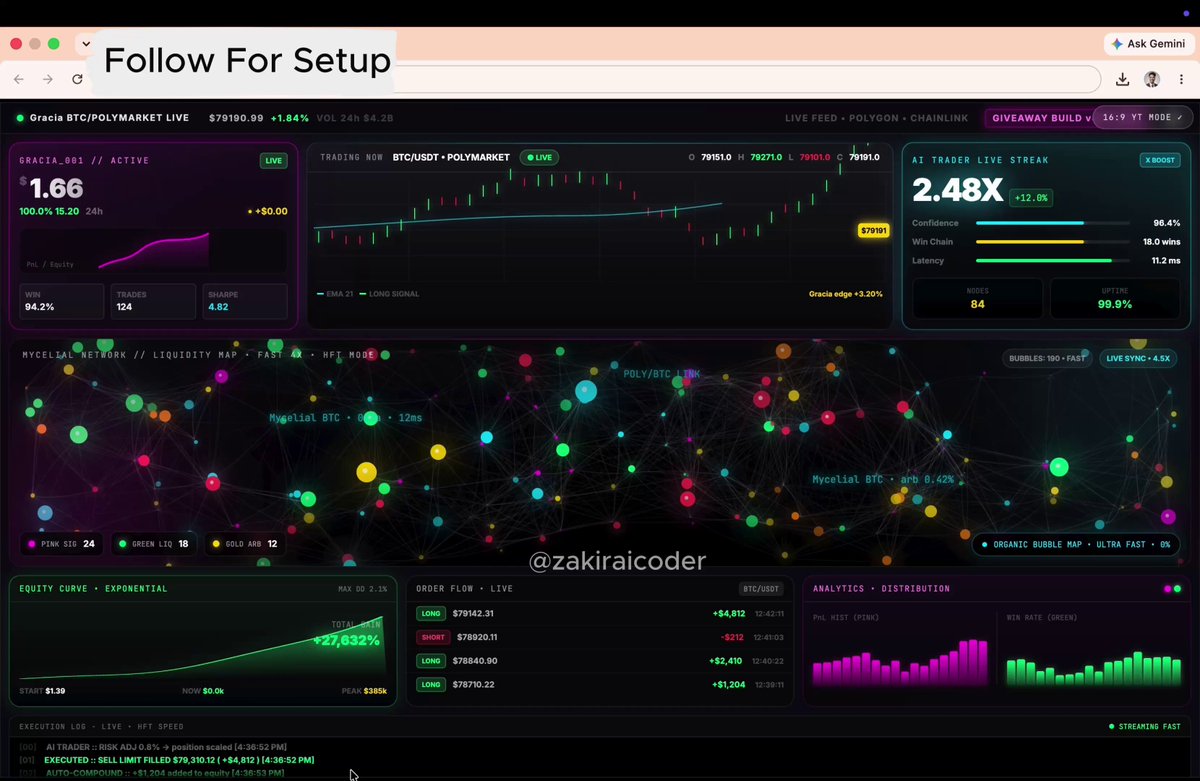This screenshot has height=781, width=1200.
Task: Toggle the GREEN LIQ 18 legend chip
Action: coord(154,544)
